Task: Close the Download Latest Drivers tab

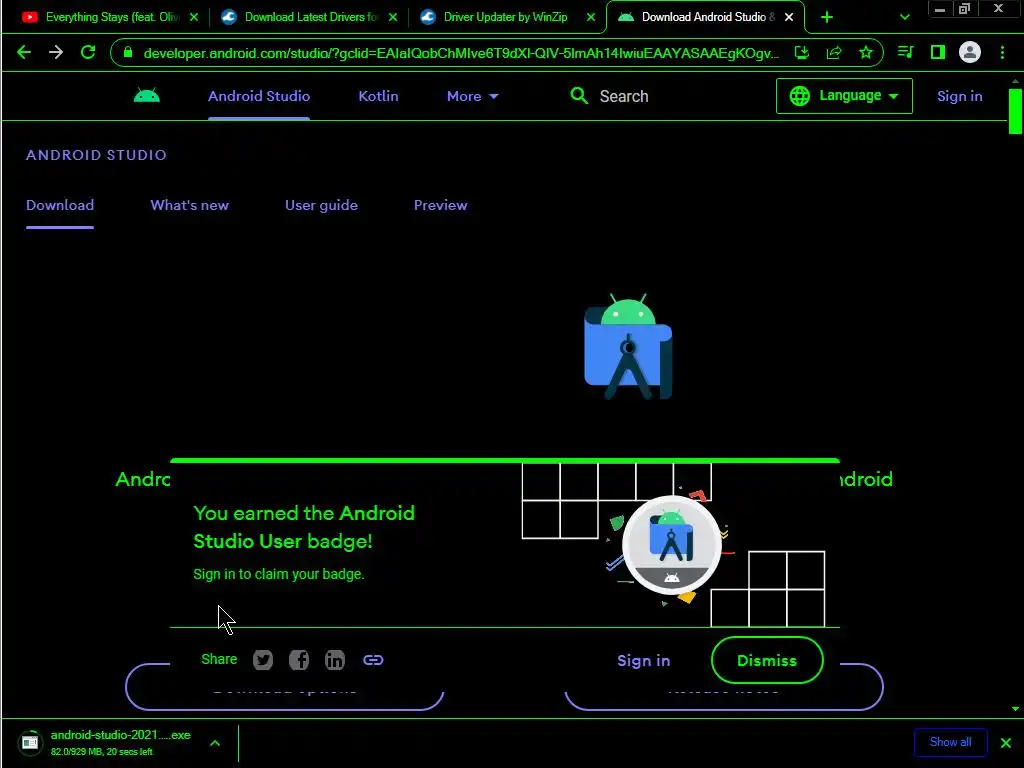Action: point(392,18)
